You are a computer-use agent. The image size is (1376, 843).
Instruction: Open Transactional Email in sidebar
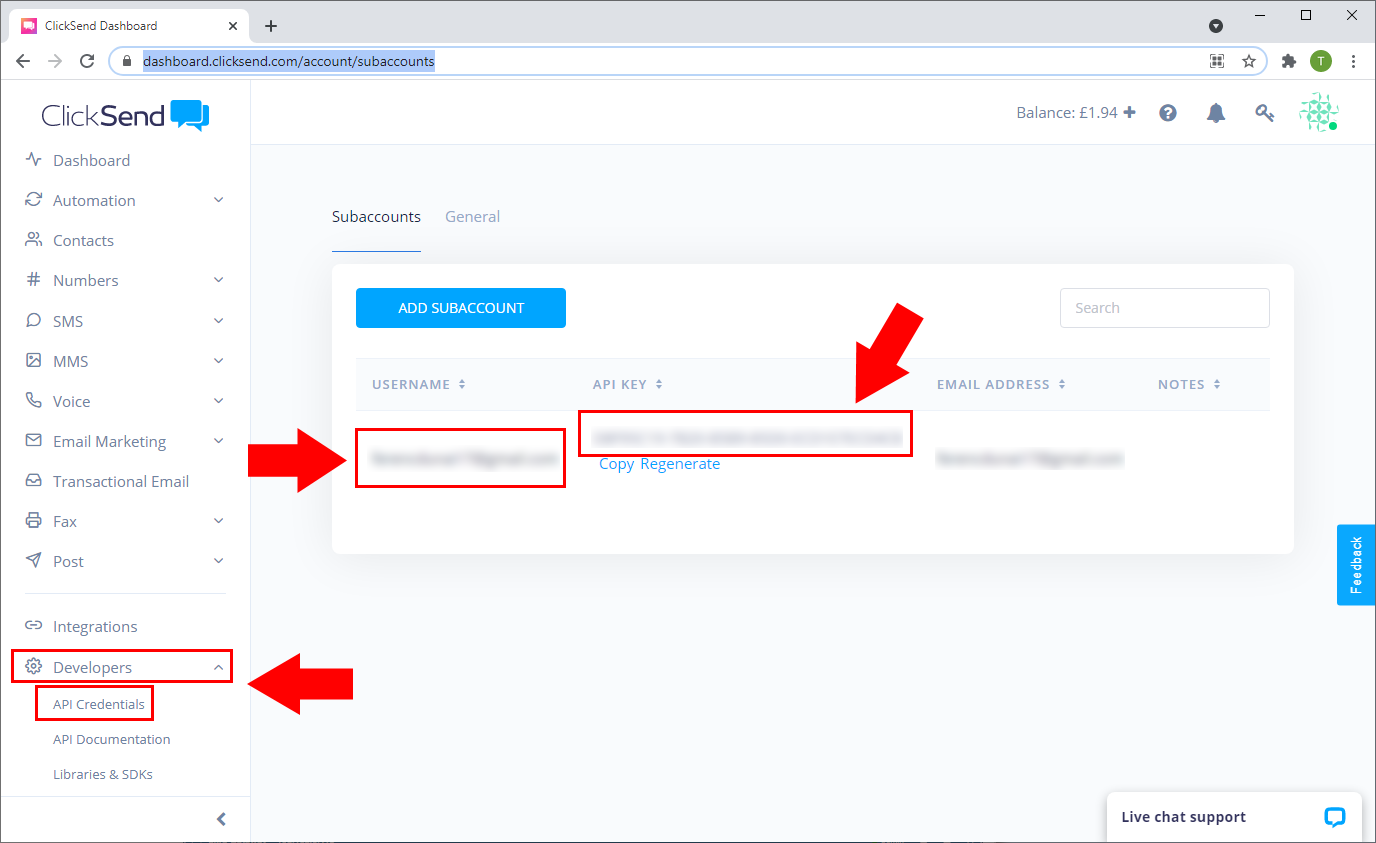pyautogui.click(x=120, y=481)
